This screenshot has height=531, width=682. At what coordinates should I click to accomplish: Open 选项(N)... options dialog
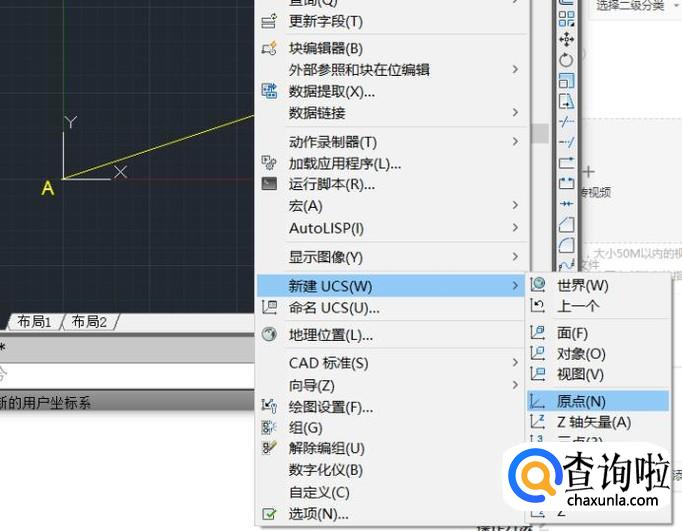318,514
